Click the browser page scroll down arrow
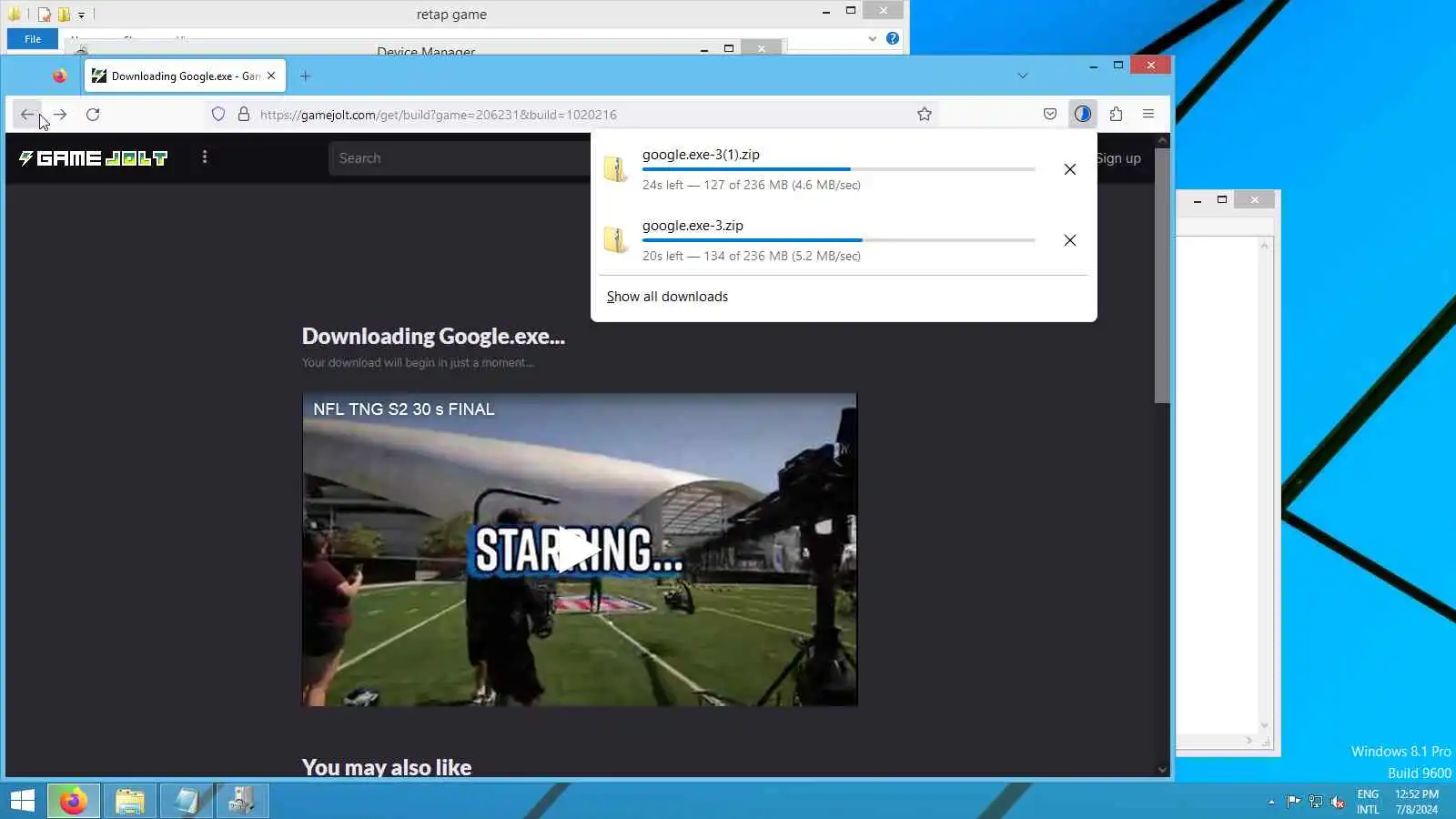Viewport: 1456px width, 819px height. 1162,770
